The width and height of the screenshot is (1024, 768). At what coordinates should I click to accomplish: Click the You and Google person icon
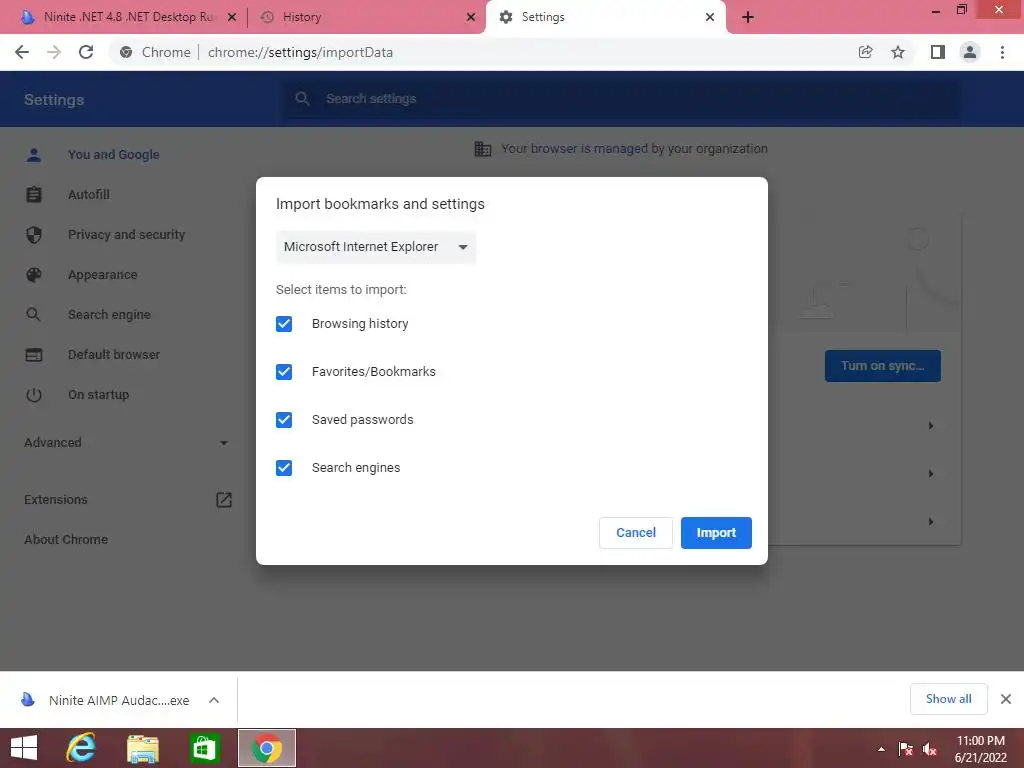34,155
